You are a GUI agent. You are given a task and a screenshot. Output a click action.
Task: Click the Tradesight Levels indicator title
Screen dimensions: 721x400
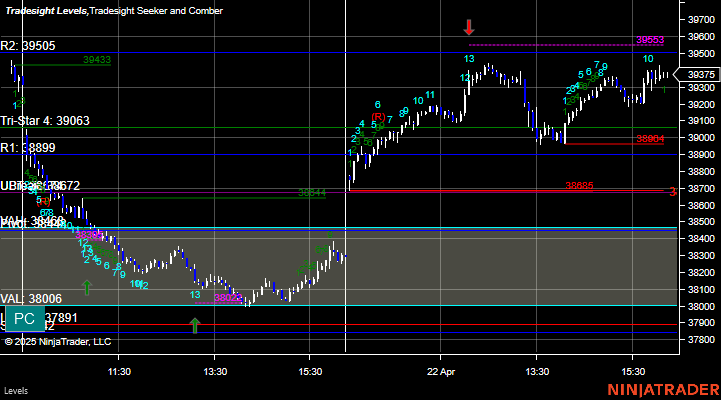46,11
